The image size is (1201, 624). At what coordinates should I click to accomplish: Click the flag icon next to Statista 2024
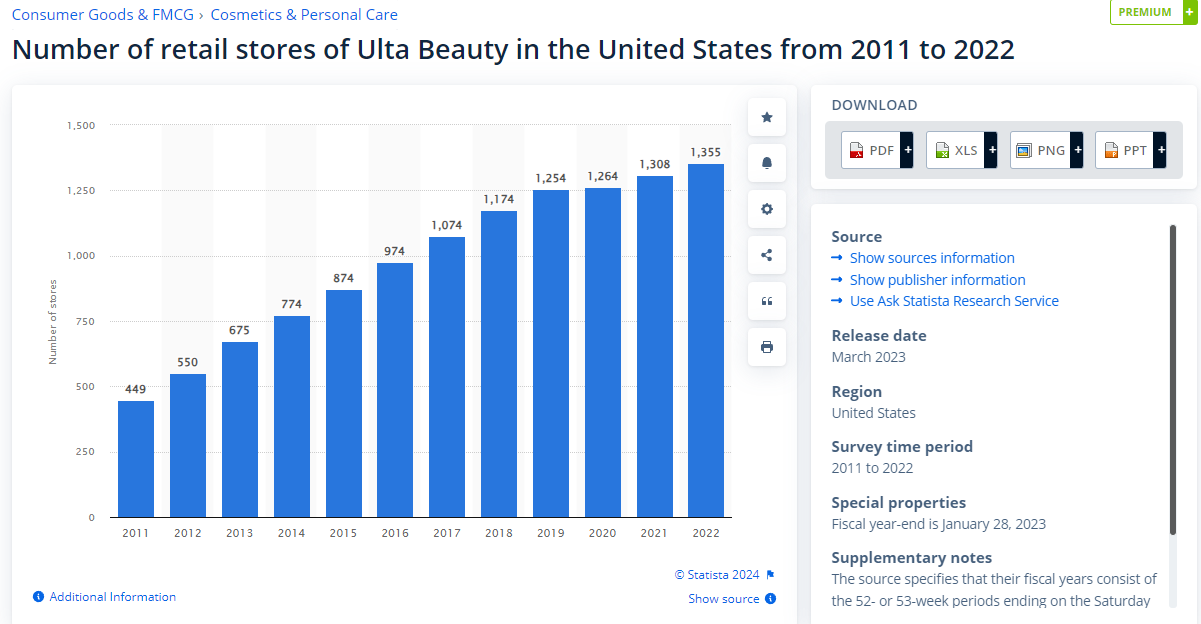(x=770, y=575)
